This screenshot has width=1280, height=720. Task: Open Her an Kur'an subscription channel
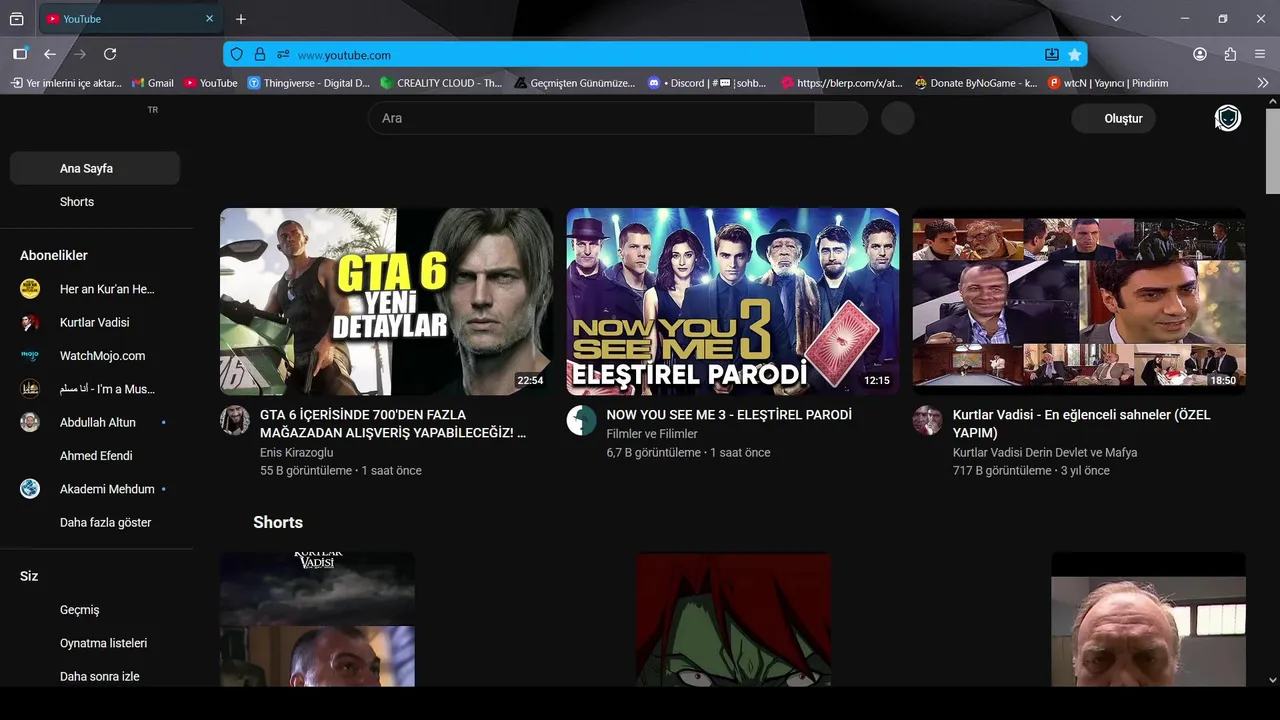point(95,289)
